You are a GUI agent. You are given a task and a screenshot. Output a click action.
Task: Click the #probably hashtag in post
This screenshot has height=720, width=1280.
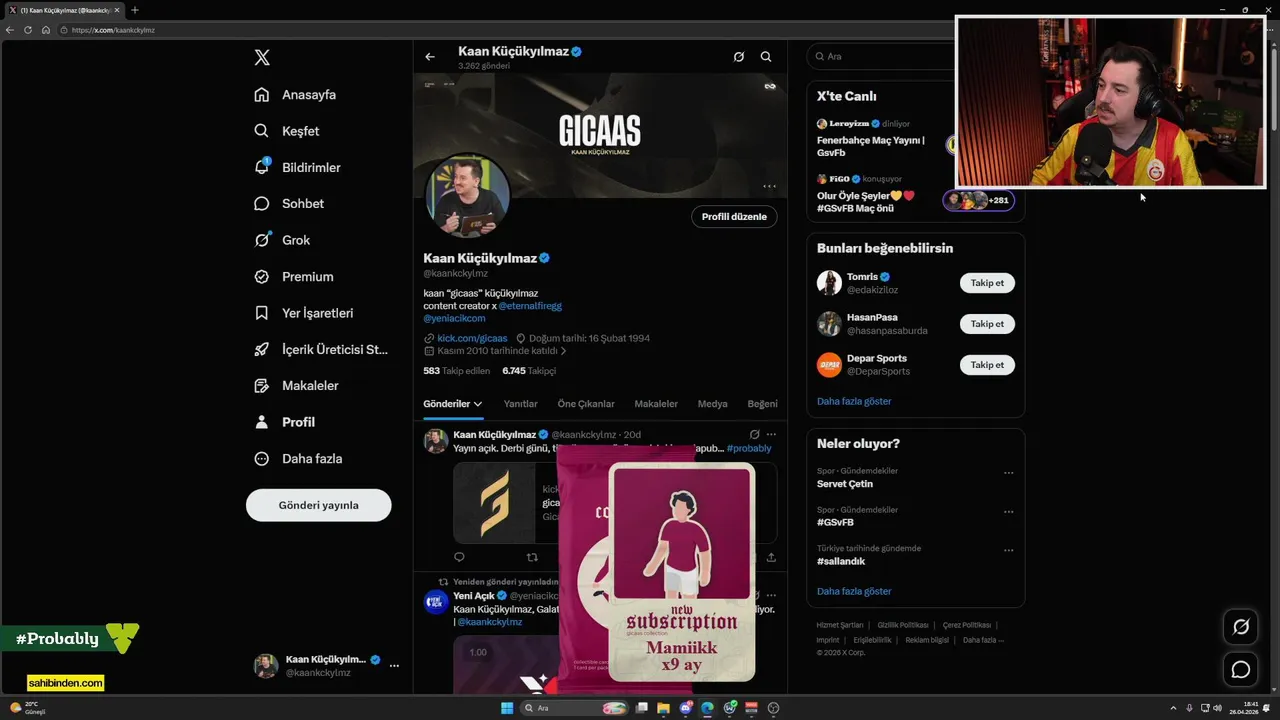pyautogui.click(x=749, y=448)
